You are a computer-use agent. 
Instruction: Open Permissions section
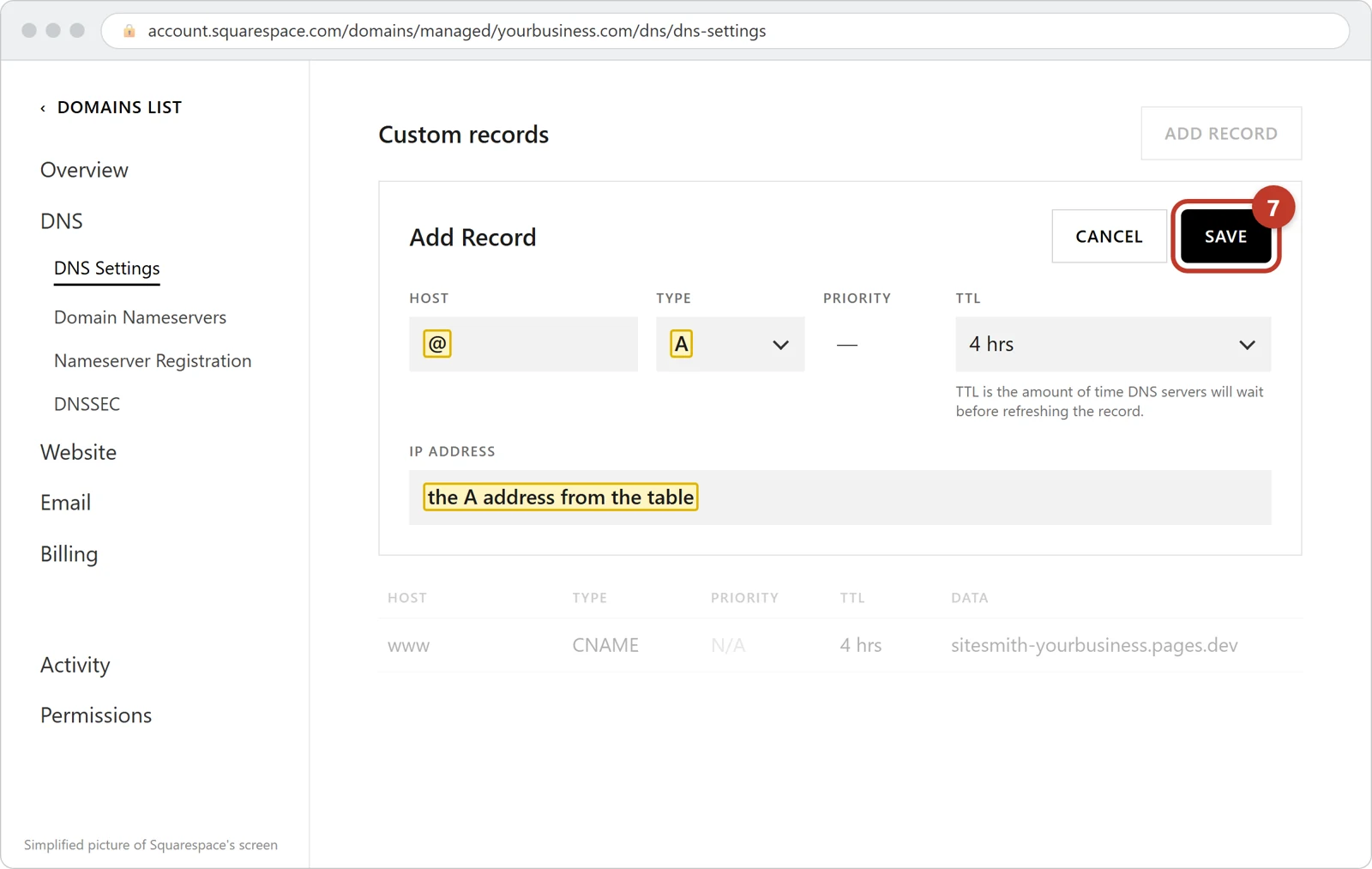(96, 715)
